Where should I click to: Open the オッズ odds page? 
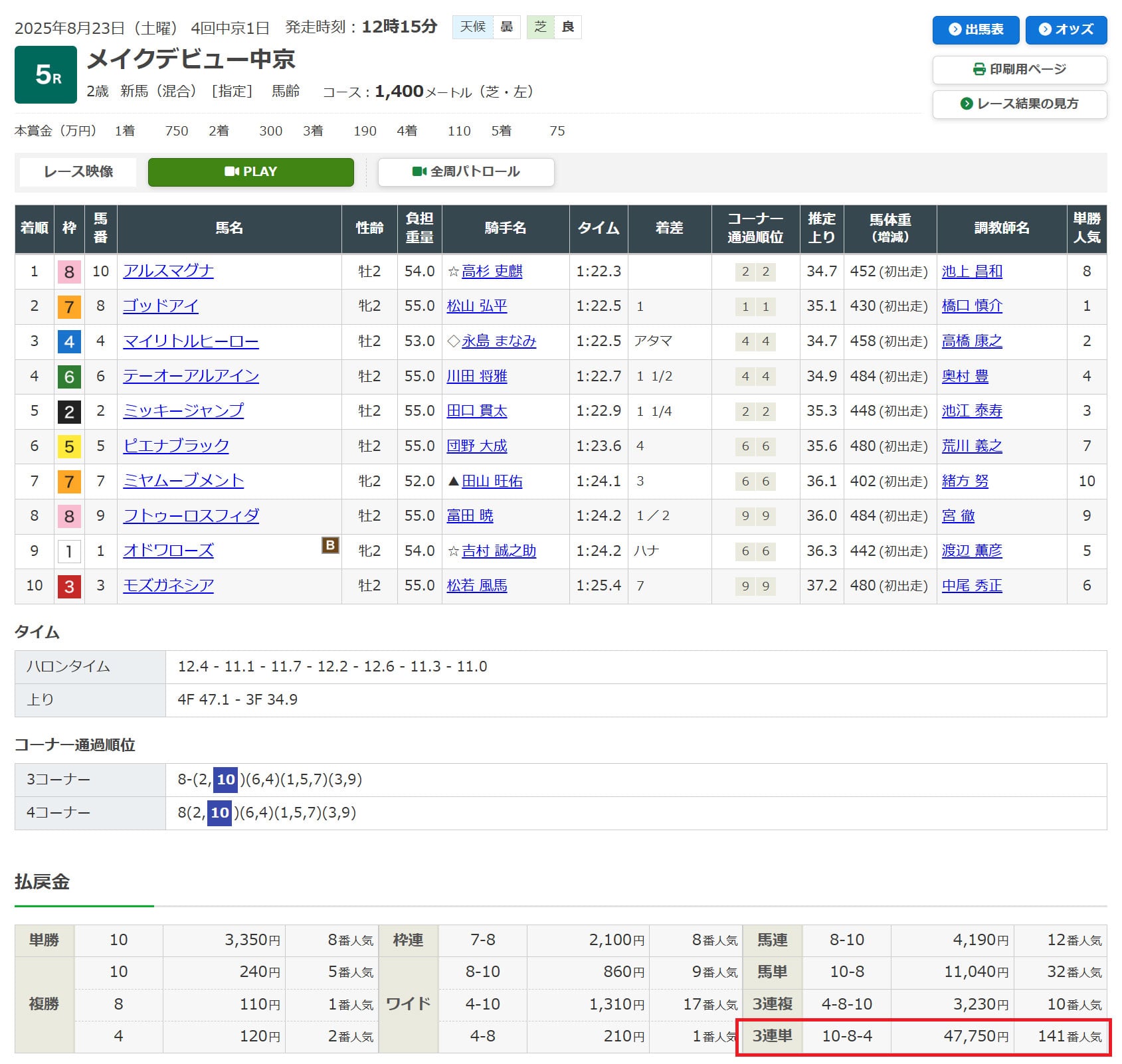click(1066, 30)
